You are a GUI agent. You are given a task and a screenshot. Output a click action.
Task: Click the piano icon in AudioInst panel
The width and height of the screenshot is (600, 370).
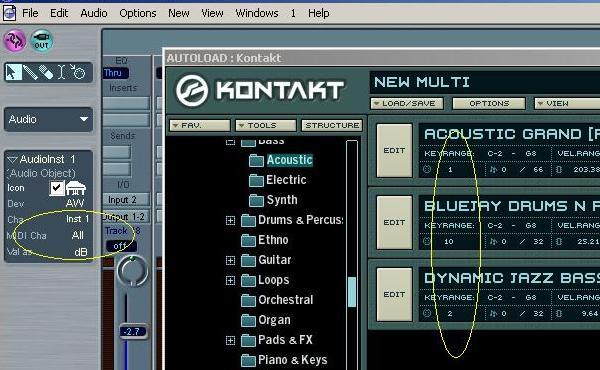(x=76, y=188)
